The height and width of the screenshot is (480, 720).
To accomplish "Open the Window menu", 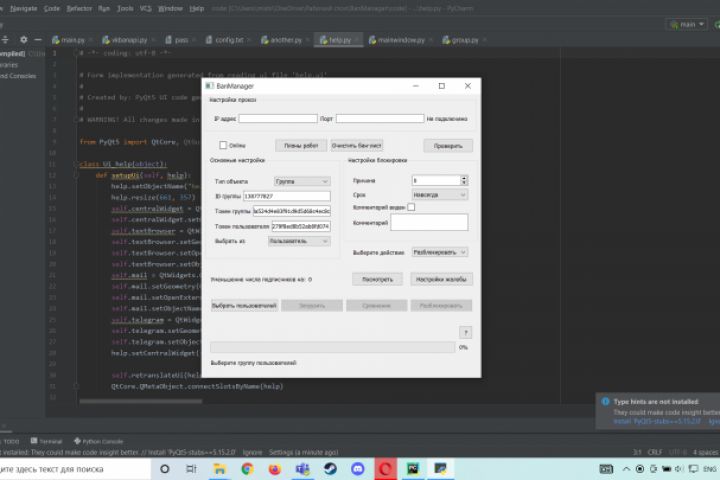I will (170, 8).
